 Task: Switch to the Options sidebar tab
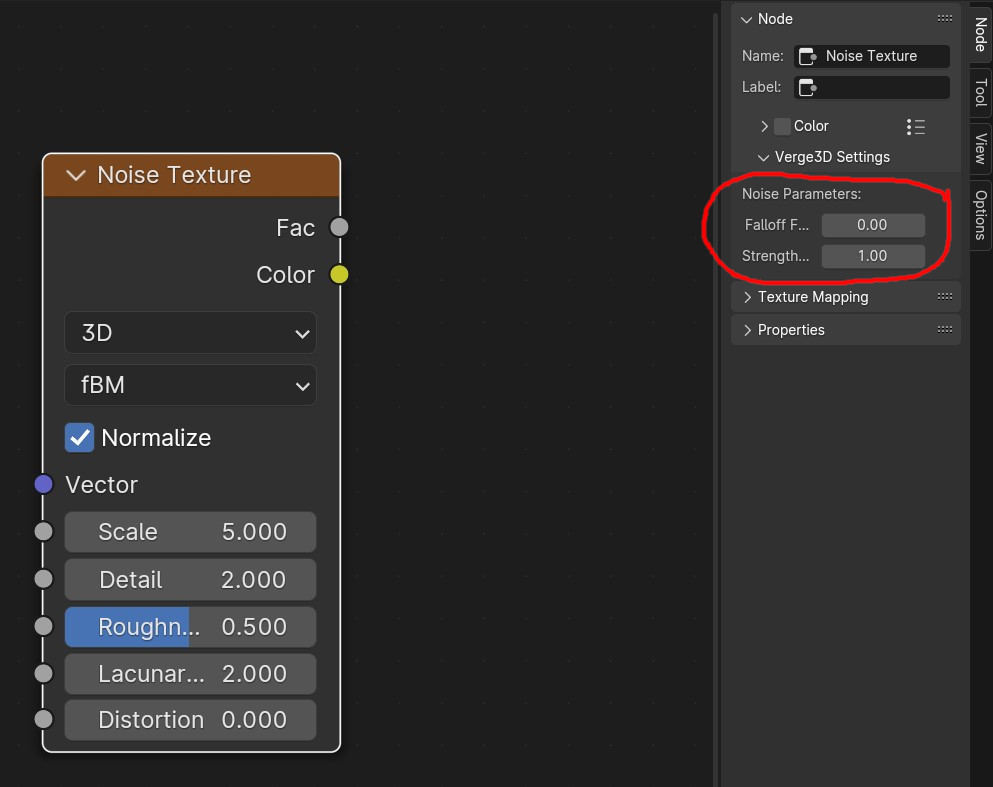(980, 215)
